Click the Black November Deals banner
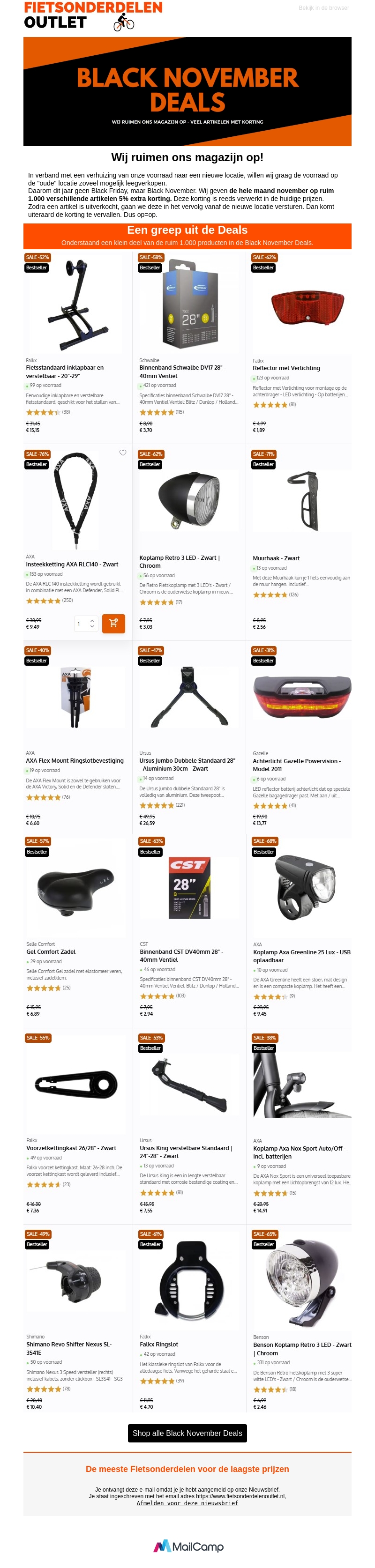The image size is (375, 1568). click(x=187, y=91)
